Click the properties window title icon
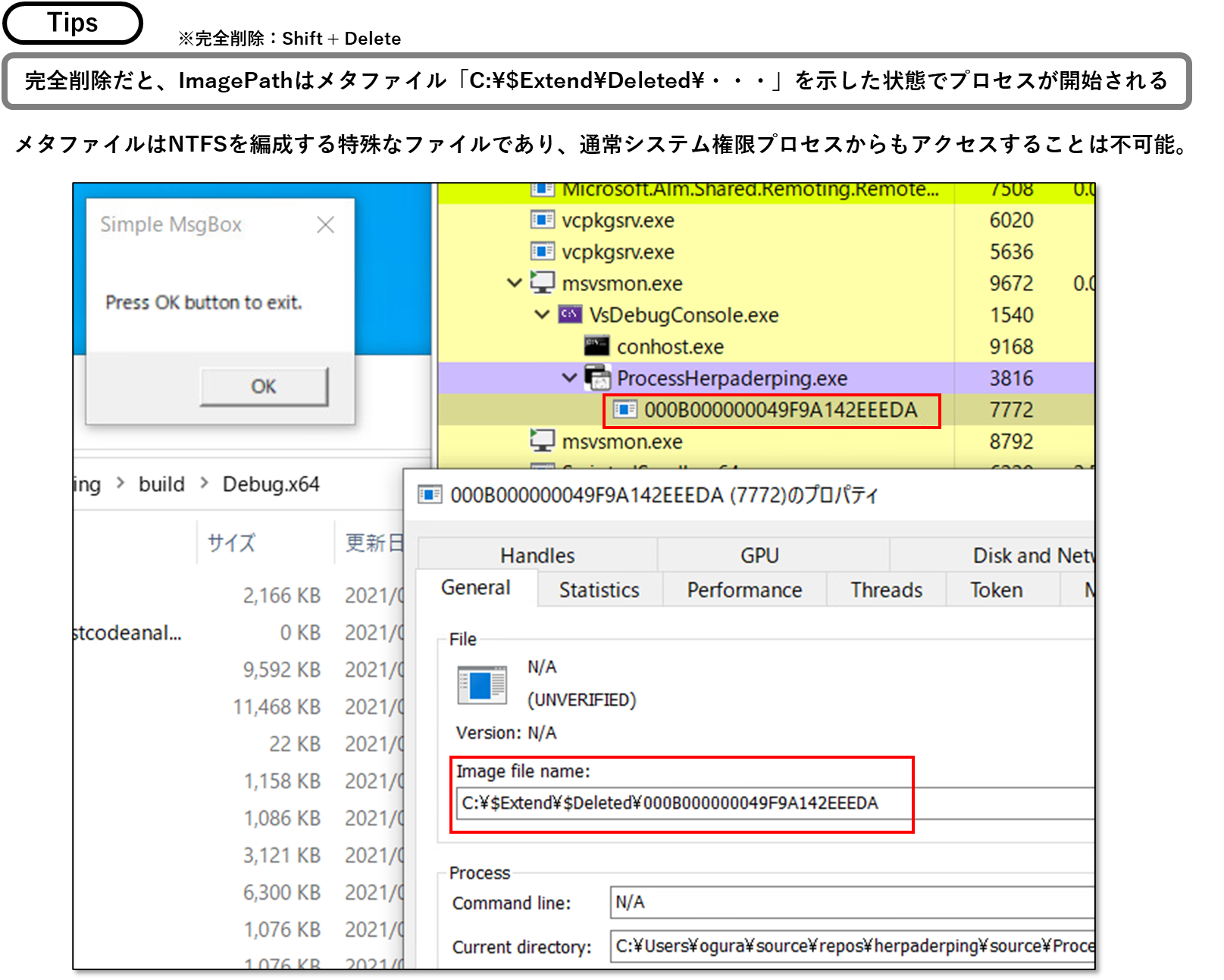Image resolution: width=1224 pixels, height=980 pixels. pos(430,495)
